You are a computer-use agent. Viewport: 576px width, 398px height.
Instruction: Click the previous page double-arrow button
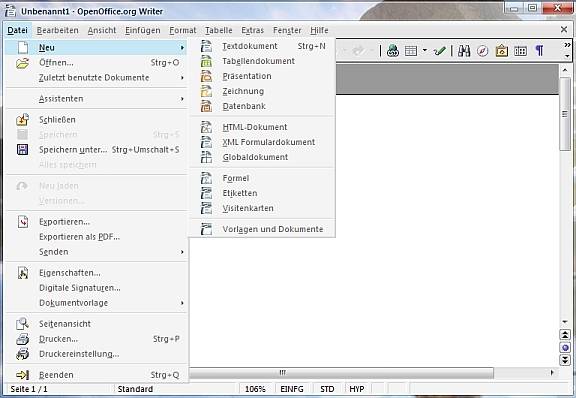pyautogui.click(x=565, y=335)
